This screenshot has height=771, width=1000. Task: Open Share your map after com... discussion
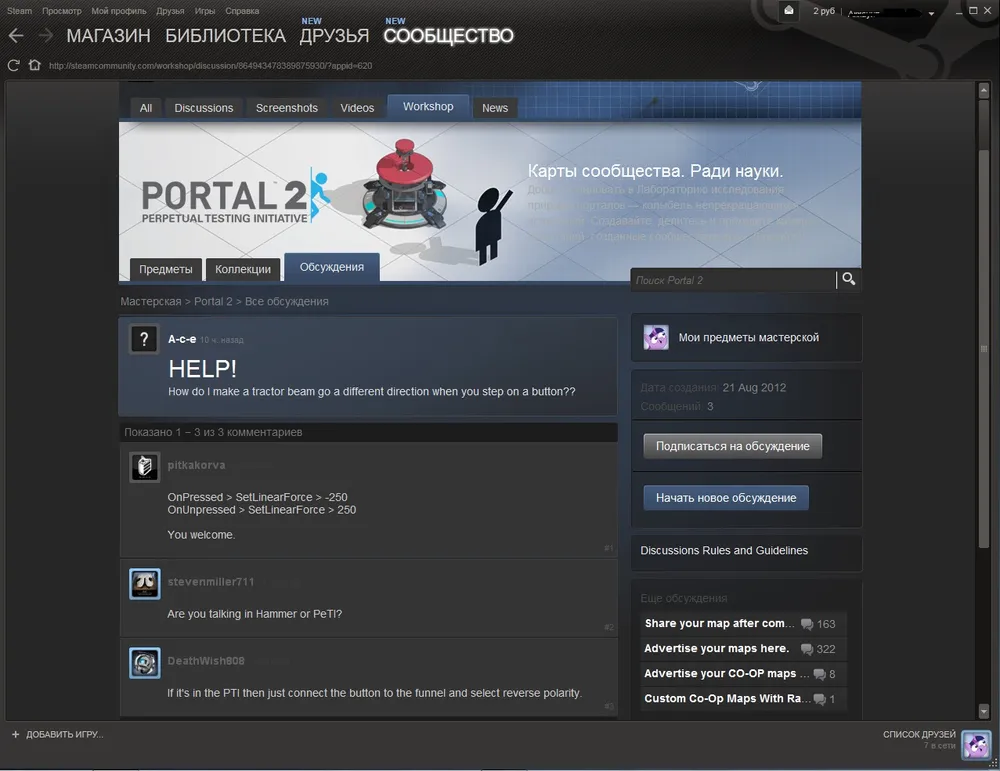tap(719, 623)
